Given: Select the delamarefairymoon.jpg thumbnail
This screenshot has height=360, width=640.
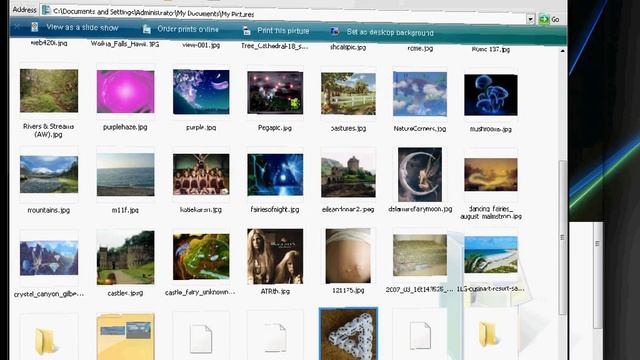Looking at the screenshot, I should tap(420, 174).
